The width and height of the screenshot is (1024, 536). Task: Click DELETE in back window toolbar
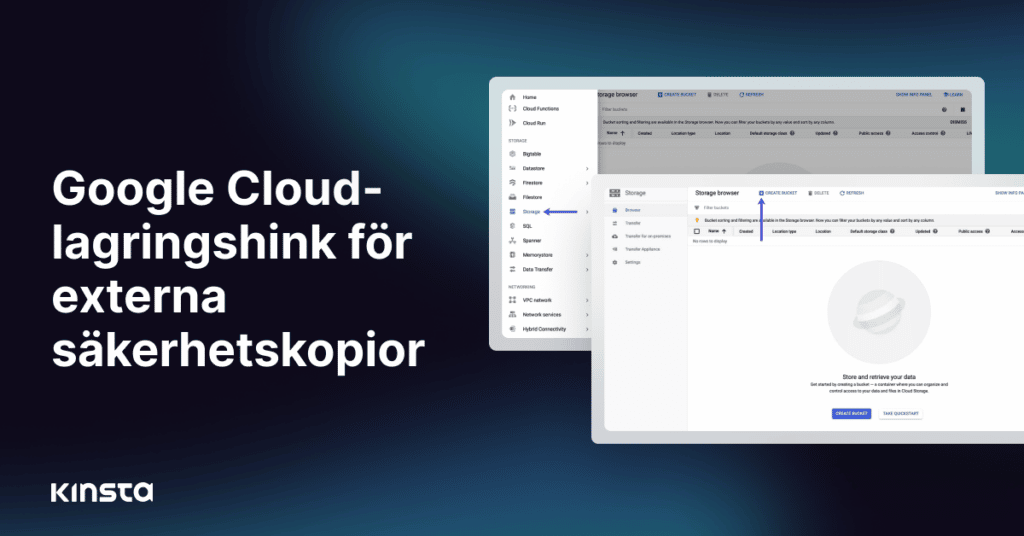click(x=717, y=95)
